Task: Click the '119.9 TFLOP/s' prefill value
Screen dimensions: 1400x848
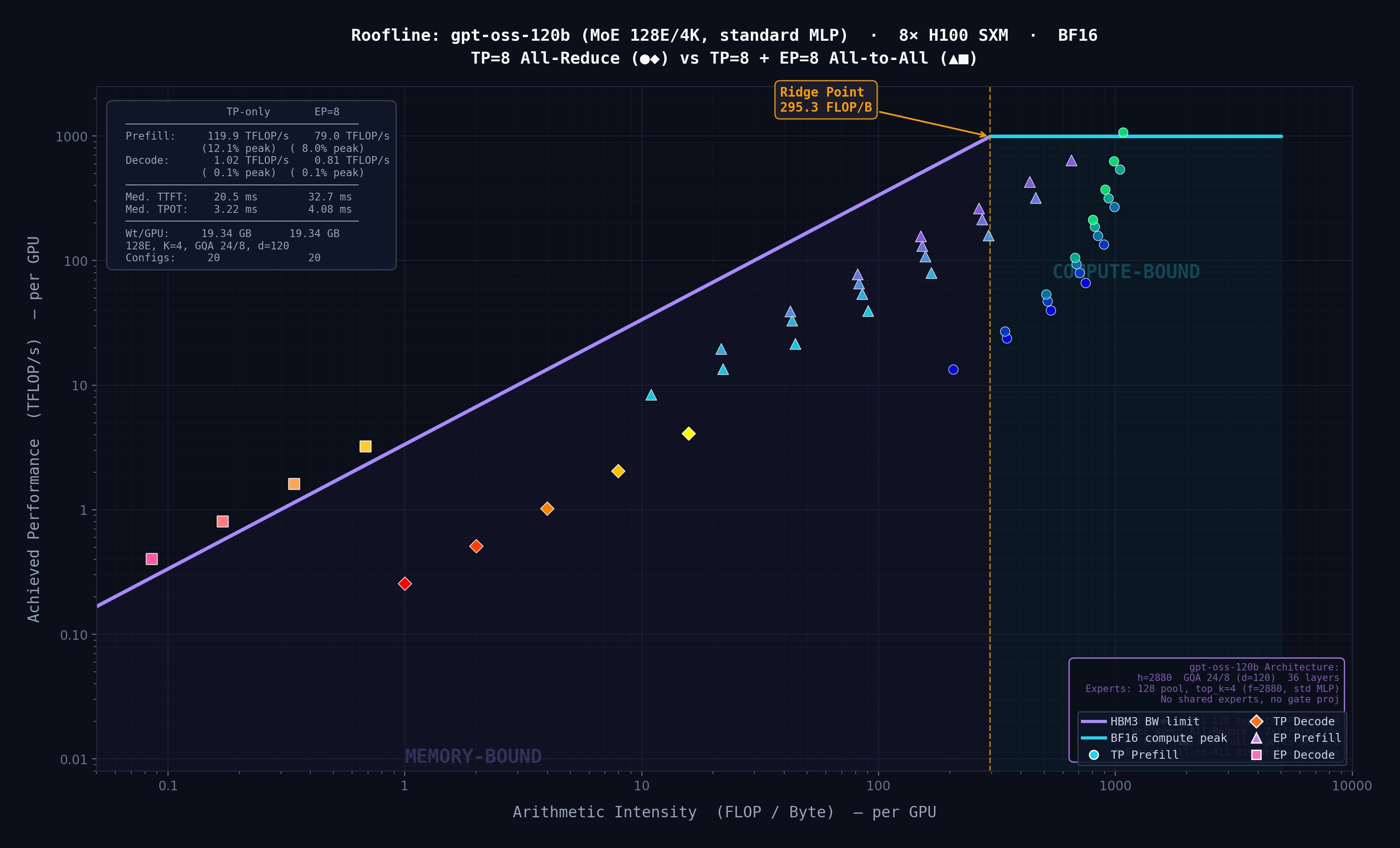Action: 248,136
